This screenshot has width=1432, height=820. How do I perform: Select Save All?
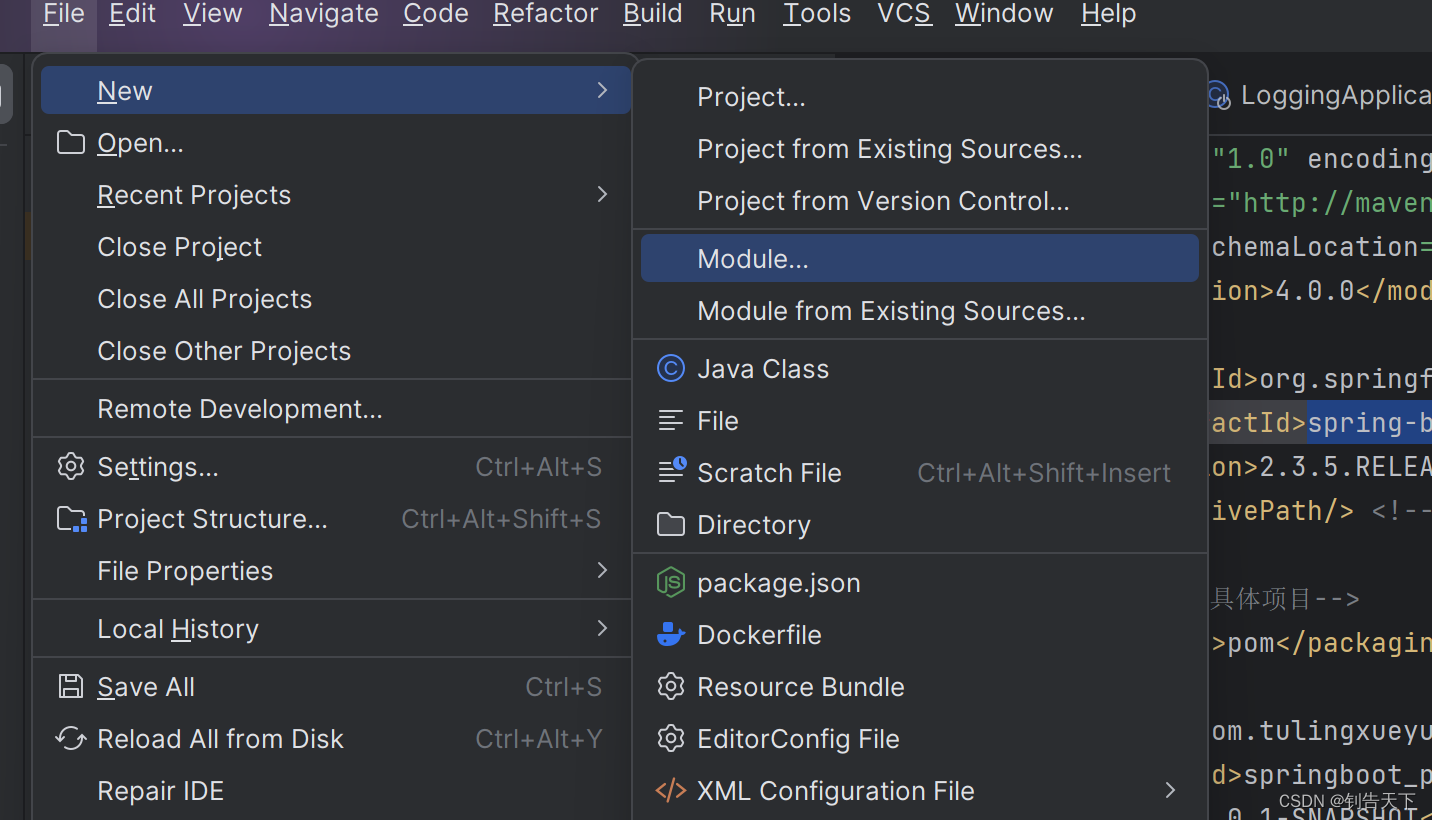pyautogui.click(x=335, y=687)
